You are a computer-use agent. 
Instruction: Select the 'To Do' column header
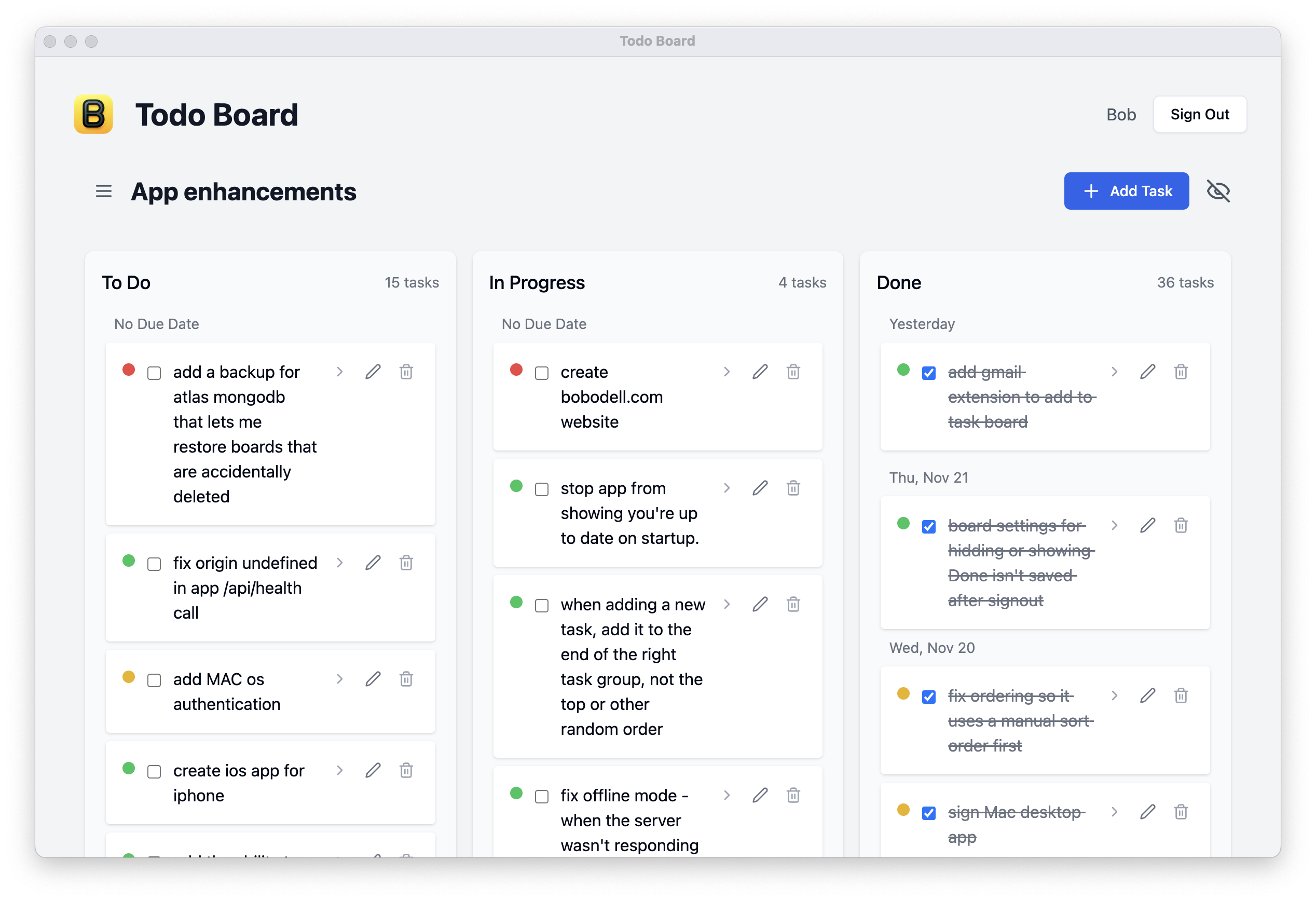coord(128,282)
